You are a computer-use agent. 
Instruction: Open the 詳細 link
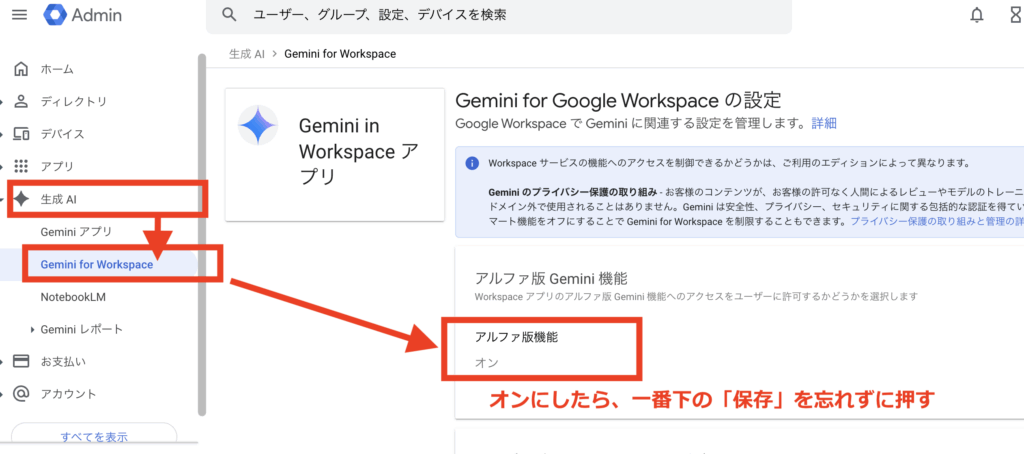824,123
